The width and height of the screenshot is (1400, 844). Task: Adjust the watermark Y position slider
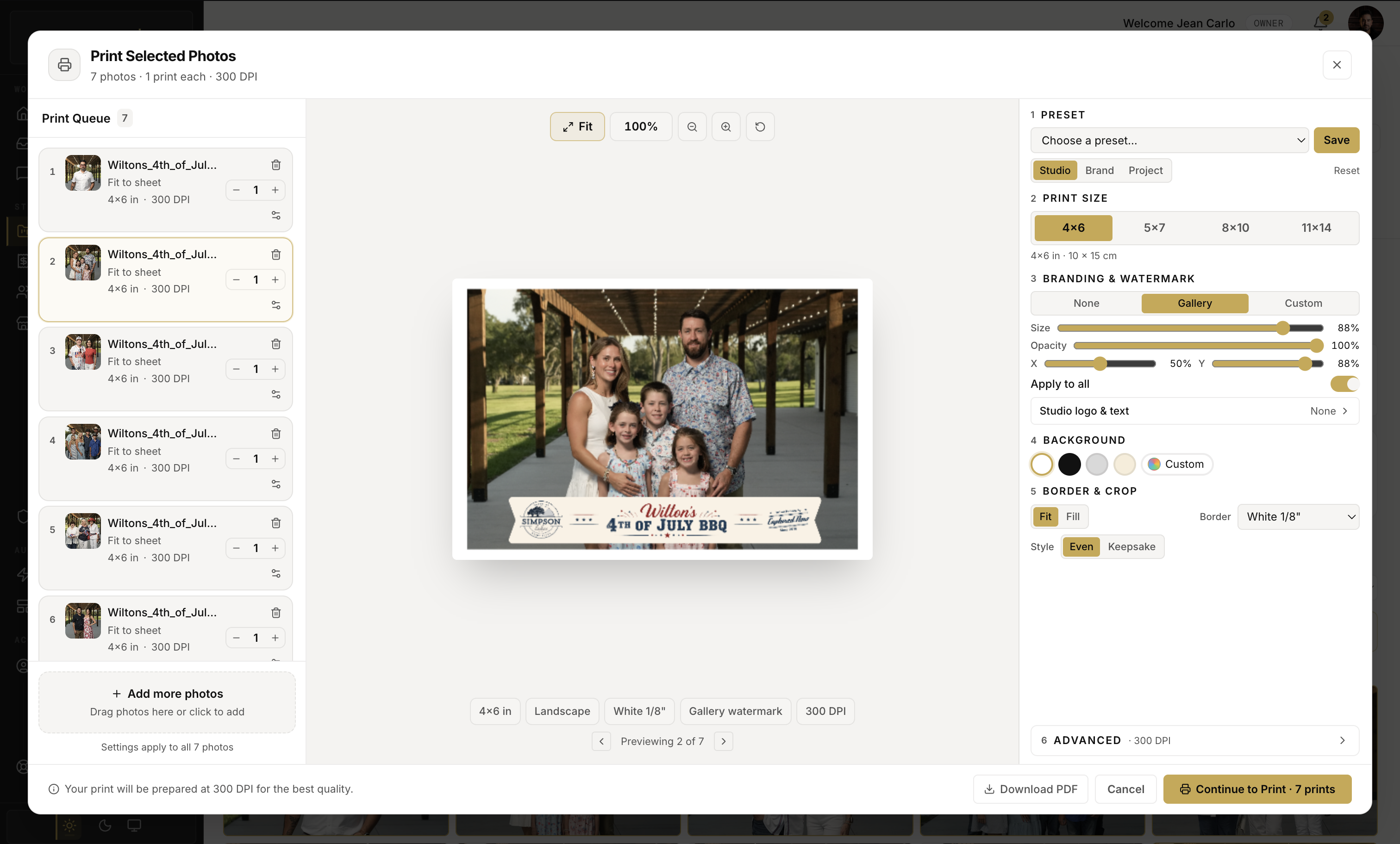coord(1268,364)
